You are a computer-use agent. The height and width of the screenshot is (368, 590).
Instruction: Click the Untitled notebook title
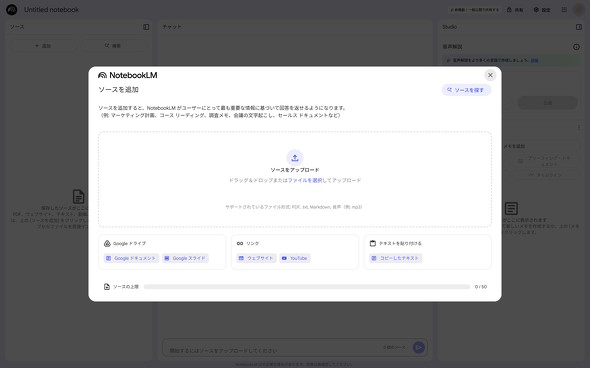pyautogui.click(x=52, y=10)
